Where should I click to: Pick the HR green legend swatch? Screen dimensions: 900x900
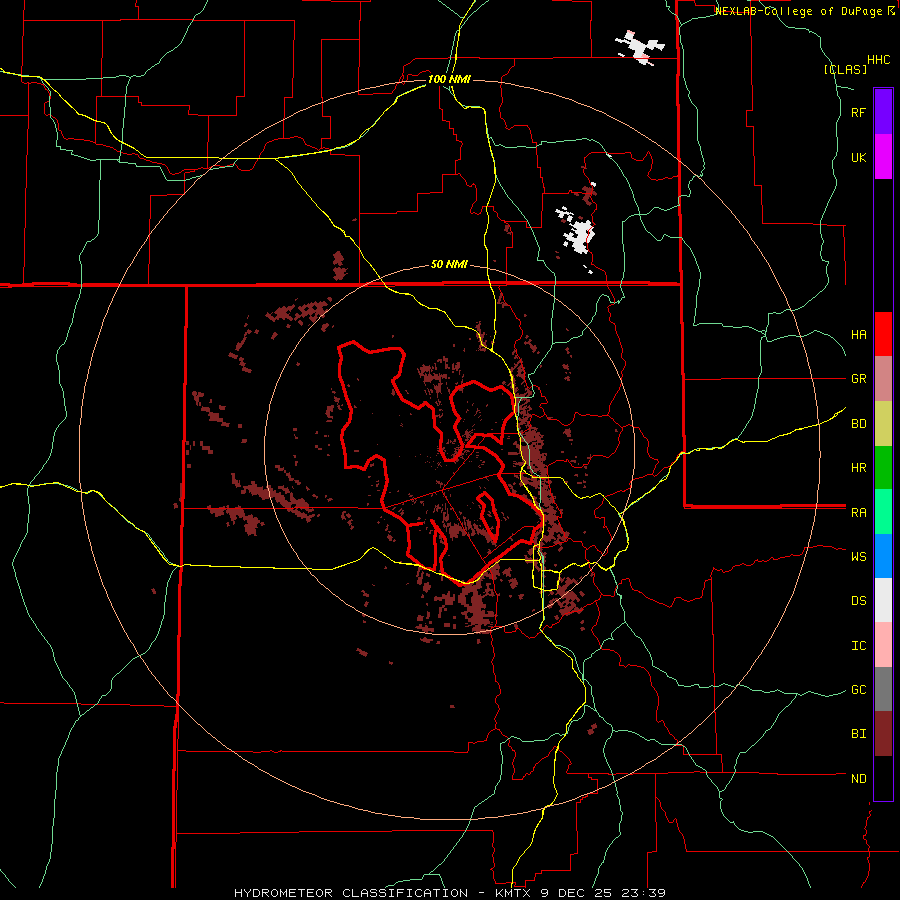tap(883, 468)
